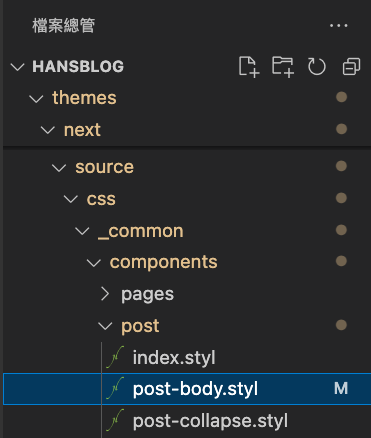Collapse all folders in explorer
This screenshot has height=438, width=371.
(351, 67)
